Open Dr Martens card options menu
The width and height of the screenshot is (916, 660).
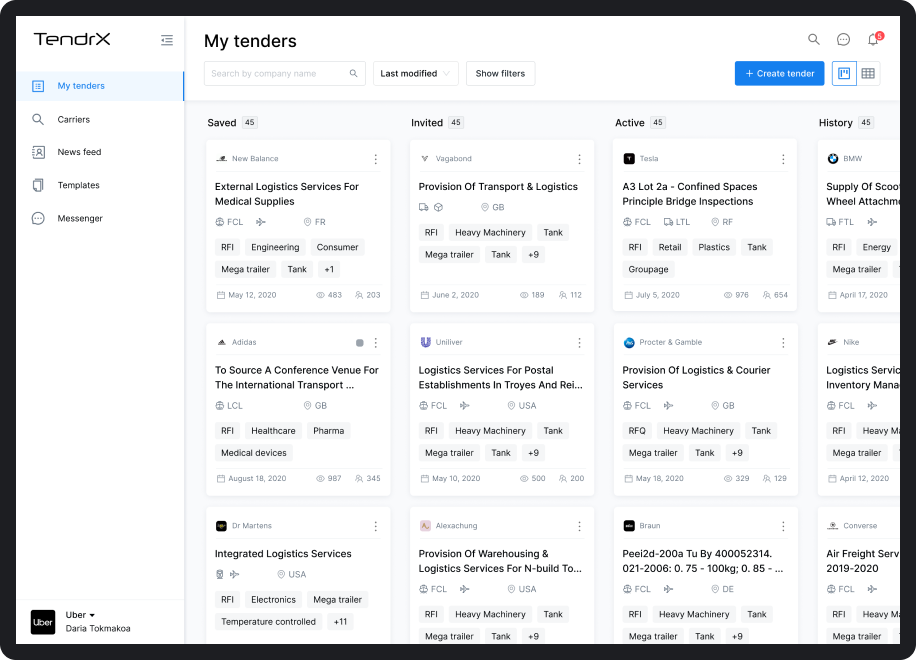[x=376, y=526]
